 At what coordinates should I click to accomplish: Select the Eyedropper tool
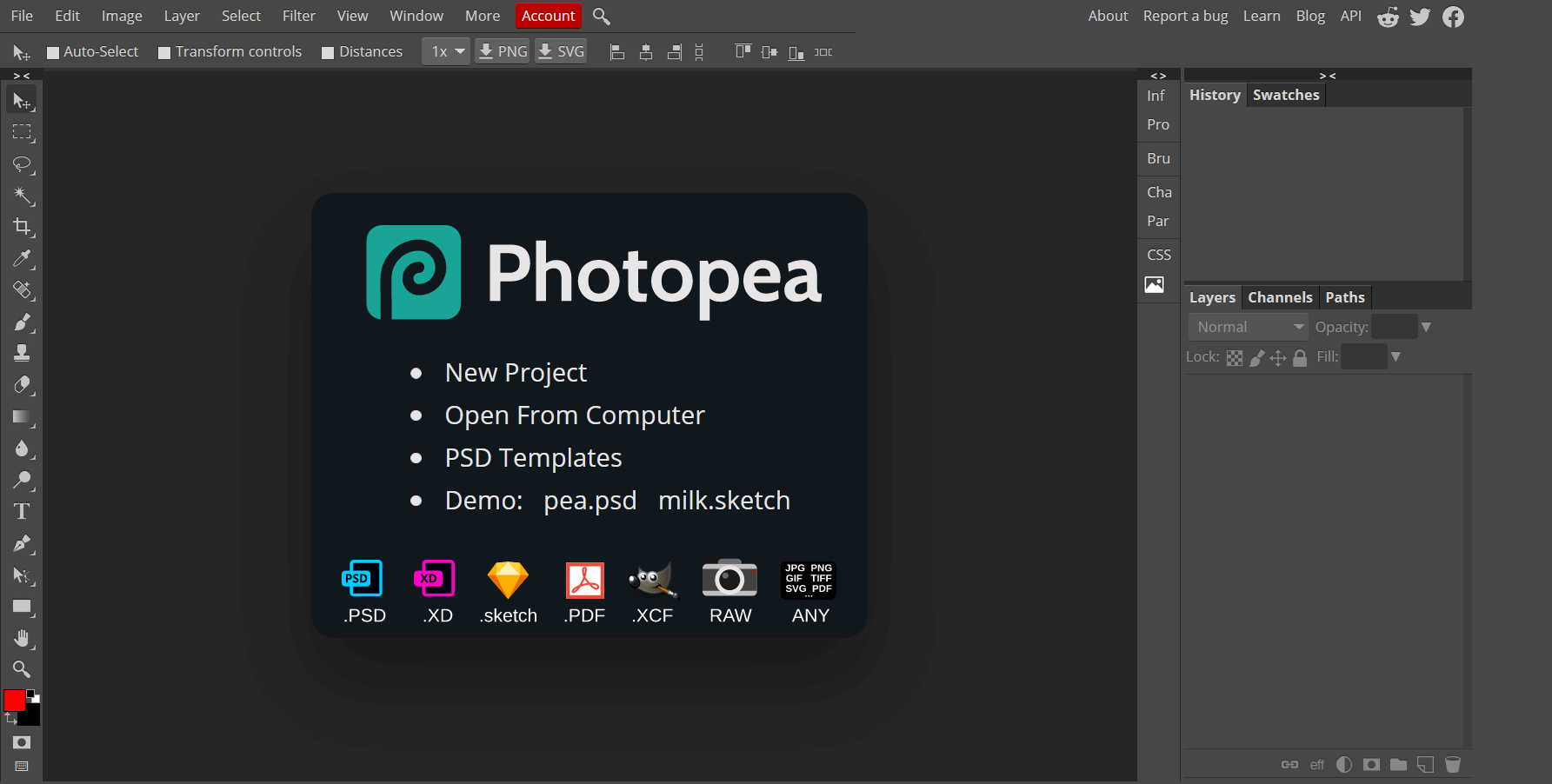click(x=22, y=258)
